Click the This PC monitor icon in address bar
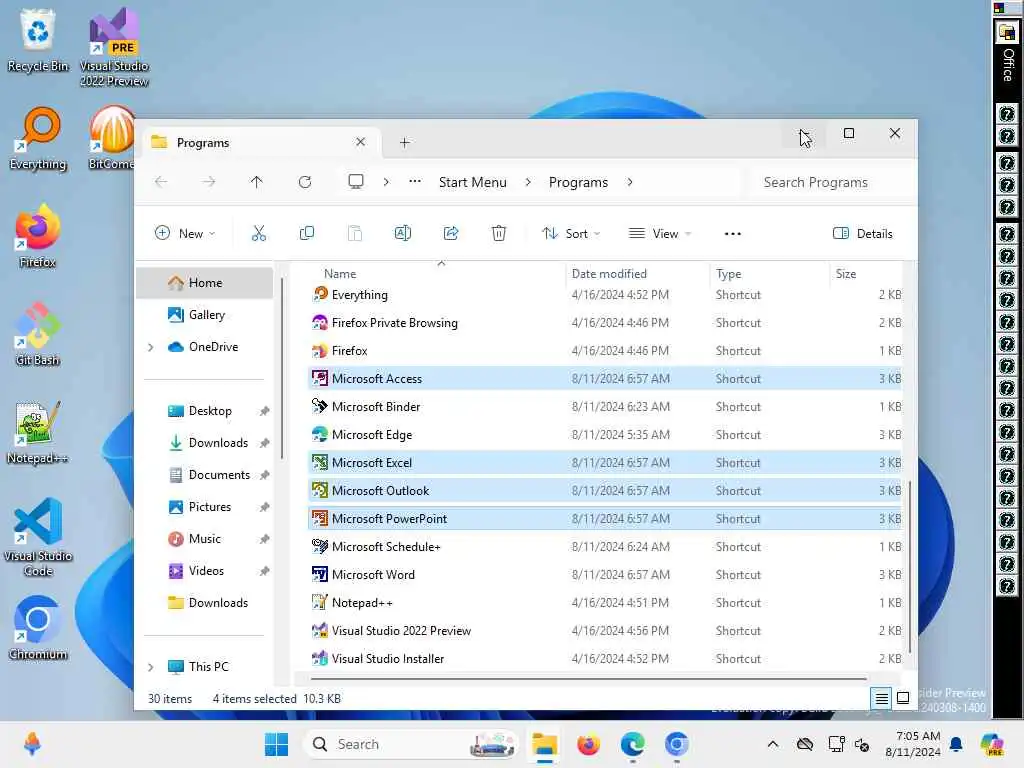 (x=356, y=182)
